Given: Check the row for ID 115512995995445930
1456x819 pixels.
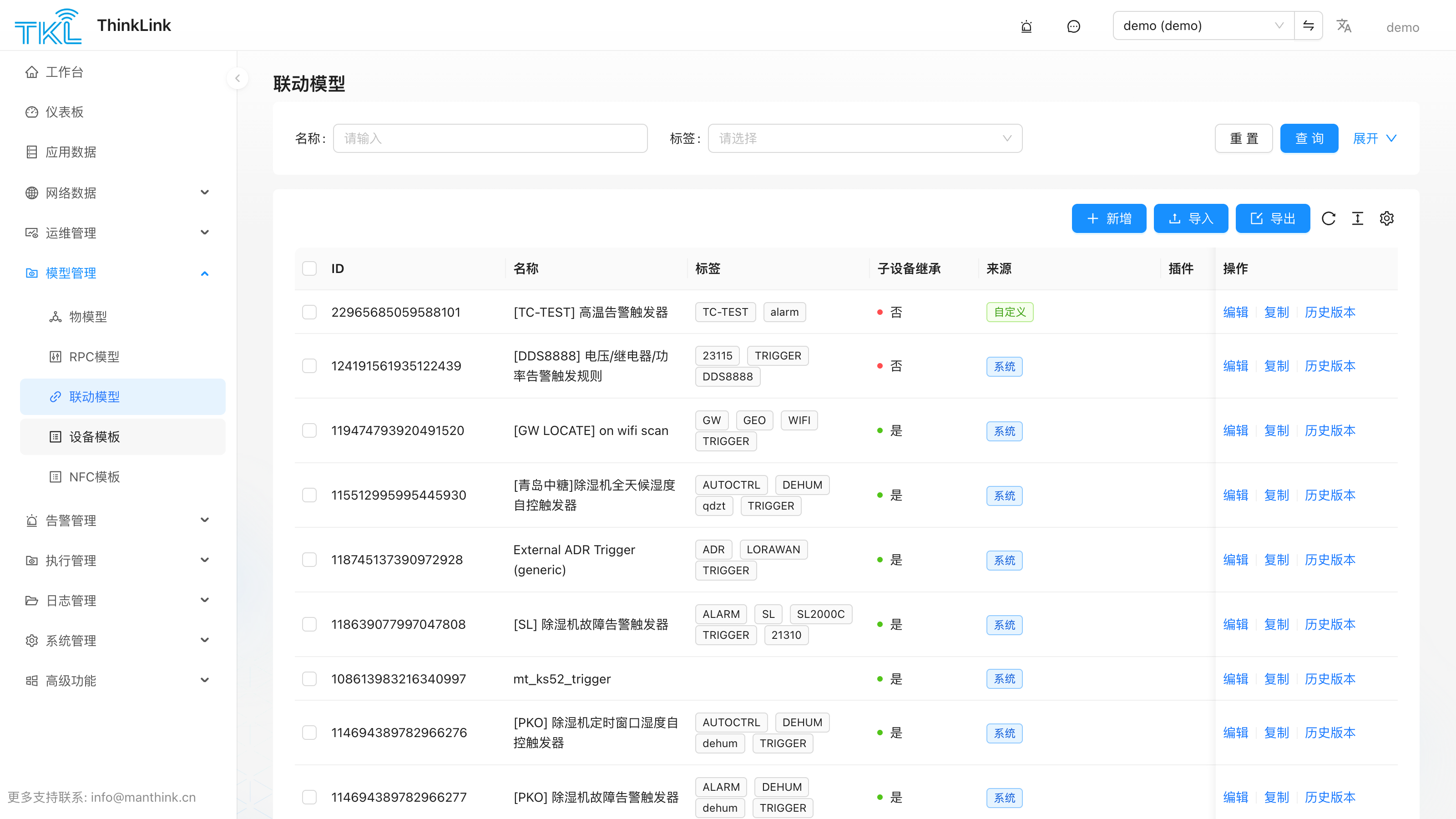Looking at the screenshot, I should point(309,495).
